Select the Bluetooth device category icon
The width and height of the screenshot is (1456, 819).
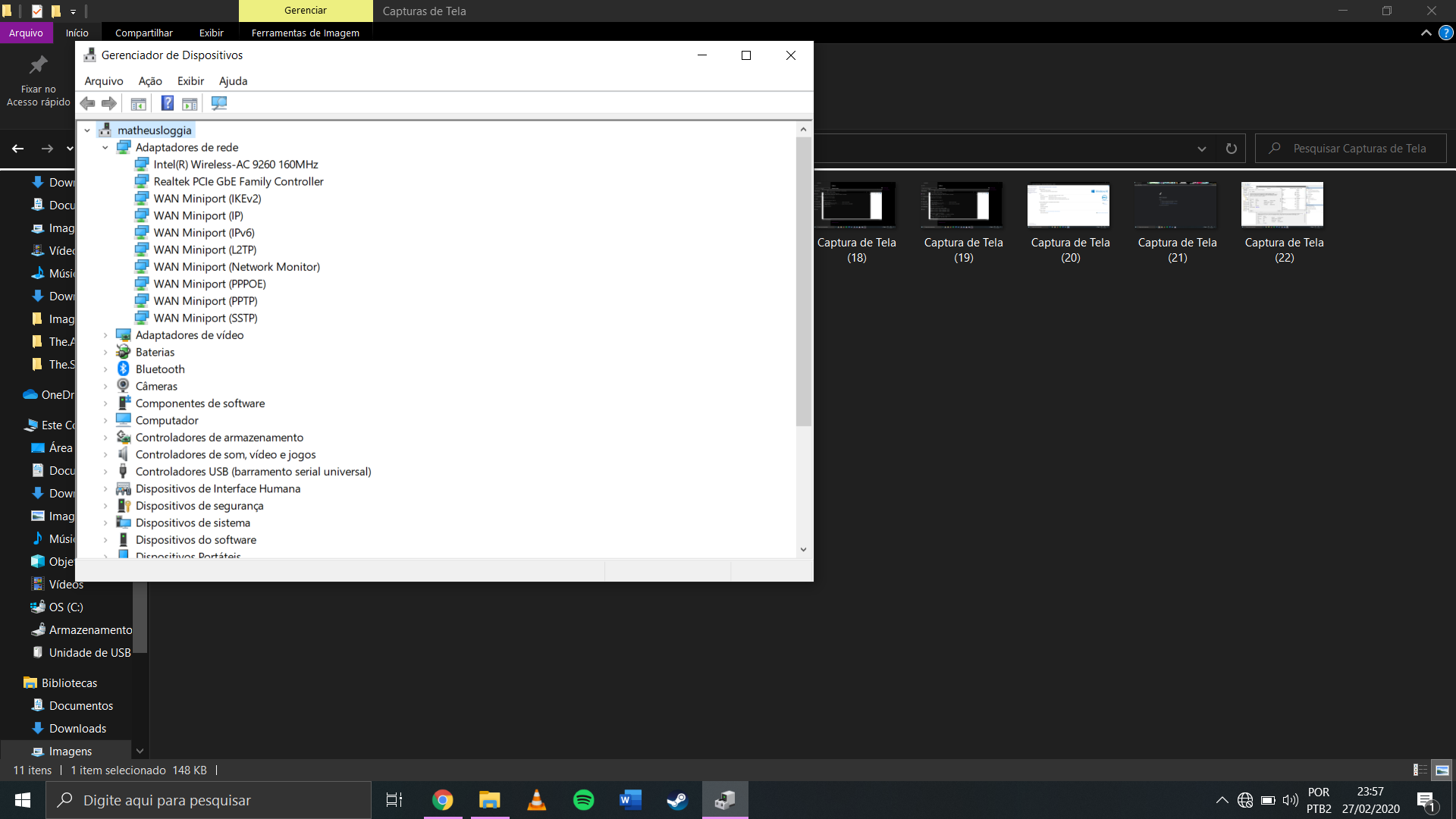tap(124, 369)
